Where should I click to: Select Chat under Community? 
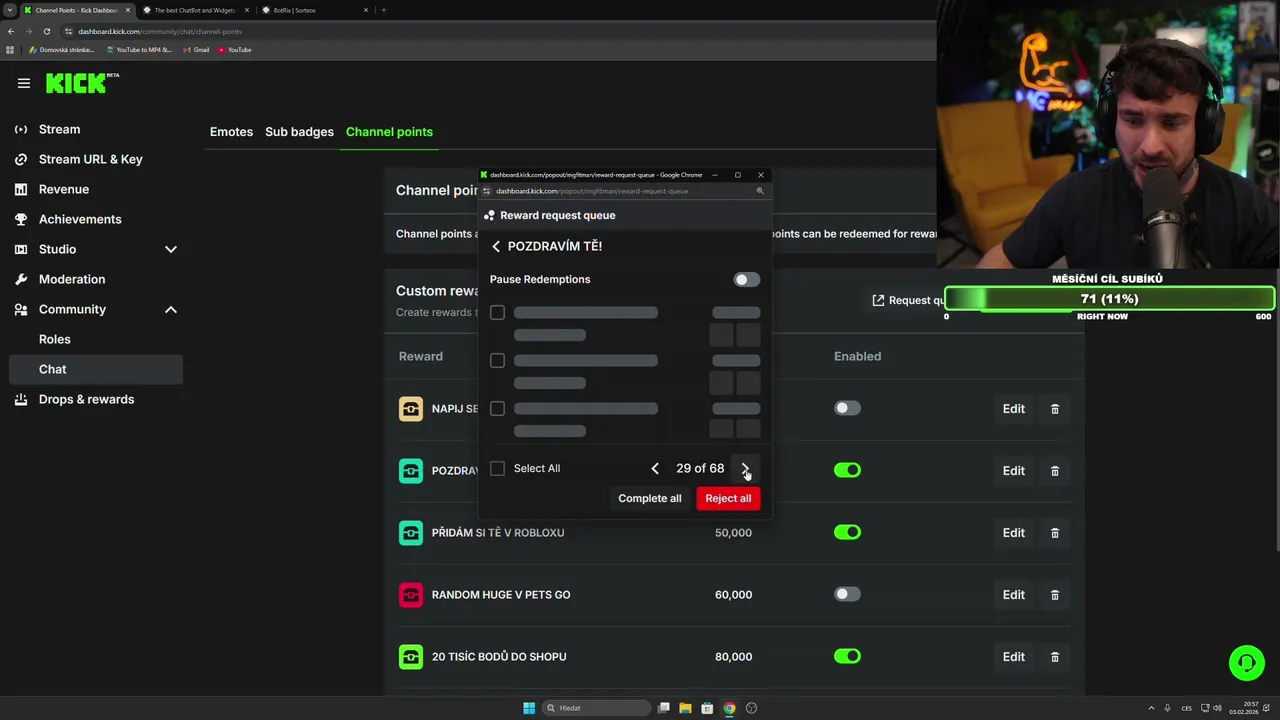click(x=96, y=369)
